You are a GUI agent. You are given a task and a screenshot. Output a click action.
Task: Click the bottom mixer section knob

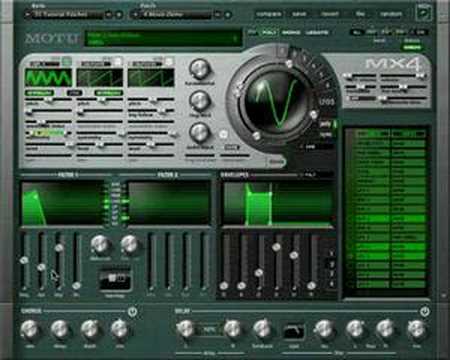[200, 132]
